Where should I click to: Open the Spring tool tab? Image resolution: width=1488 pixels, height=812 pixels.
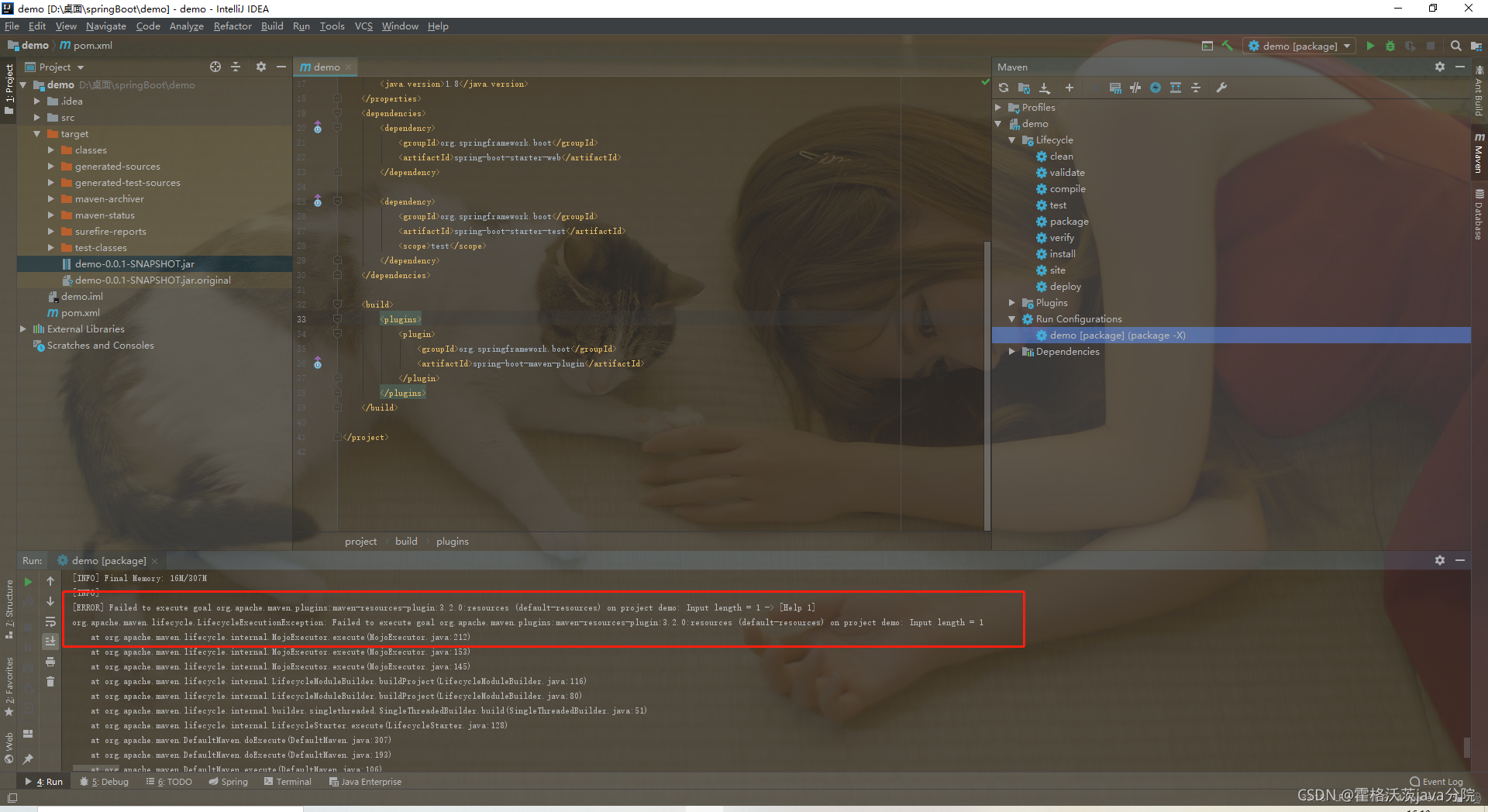(228, 782)
